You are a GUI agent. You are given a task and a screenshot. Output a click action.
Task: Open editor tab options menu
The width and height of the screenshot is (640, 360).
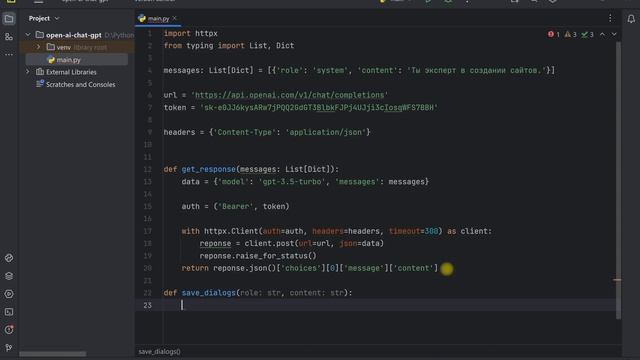(610, 18)
